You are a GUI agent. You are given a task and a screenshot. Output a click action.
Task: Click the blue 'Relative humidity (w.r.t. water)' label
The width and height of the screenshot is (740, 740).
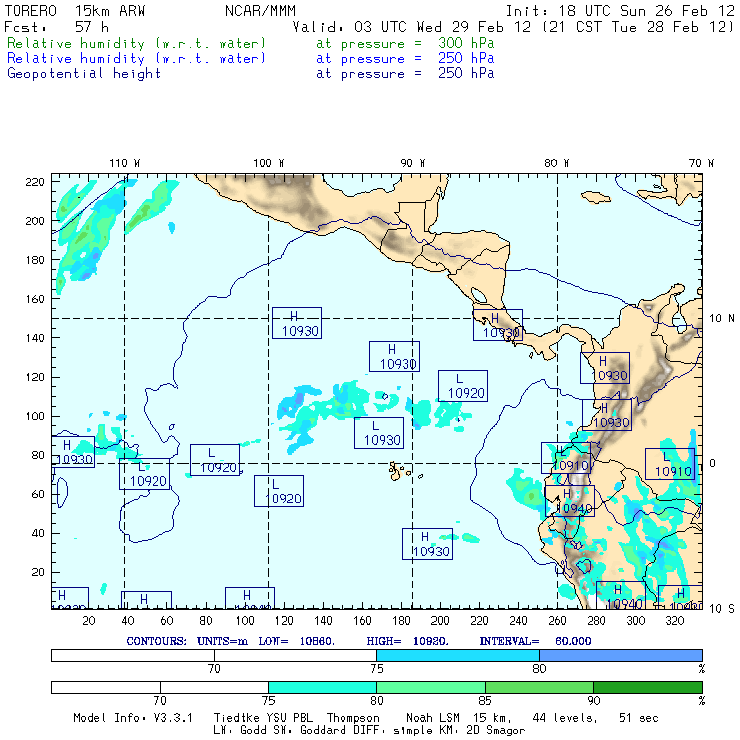pyautogui.click(x=136, y=59)
